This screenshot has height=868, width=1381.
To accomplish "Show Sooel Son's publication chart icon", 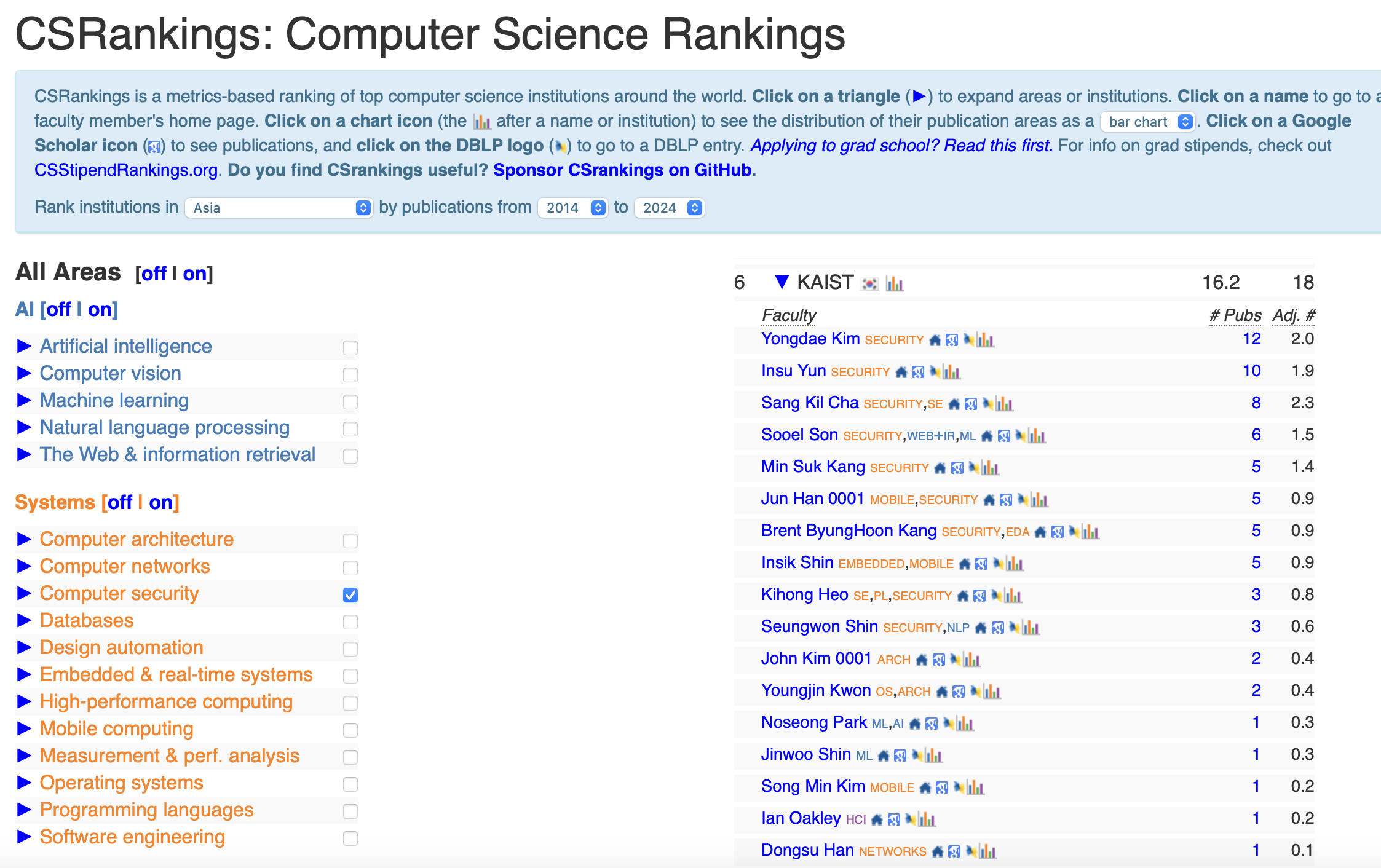I will coord(1037,436).
